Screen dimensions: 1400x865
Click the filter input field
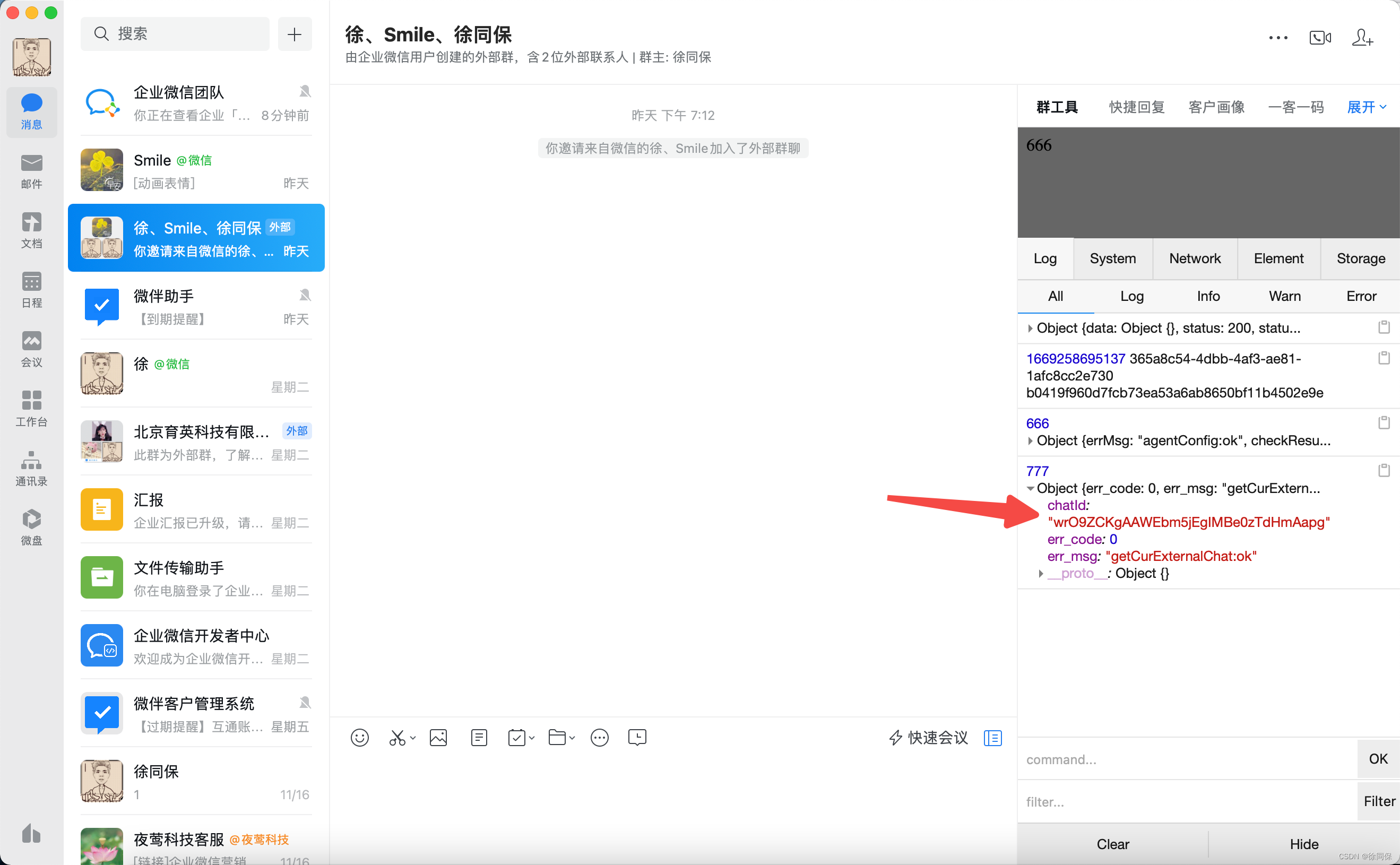coord(1187,801)
